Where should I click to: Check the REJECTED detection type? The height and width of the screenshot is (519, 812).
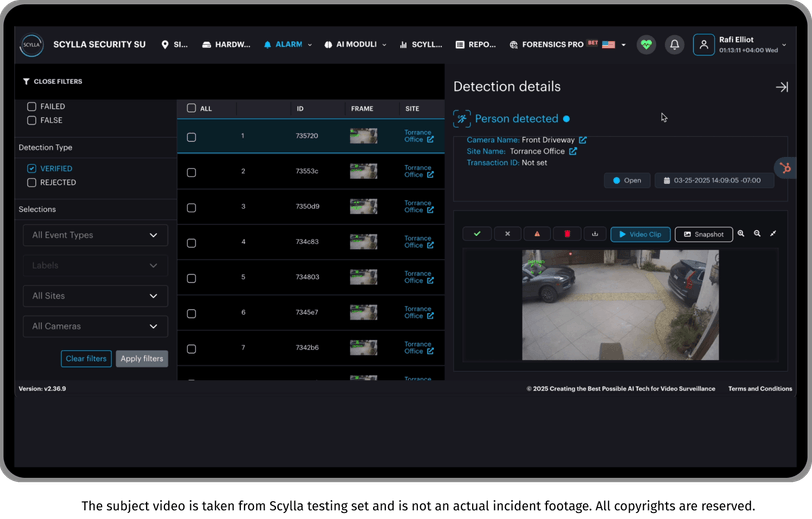pos(32,182)
